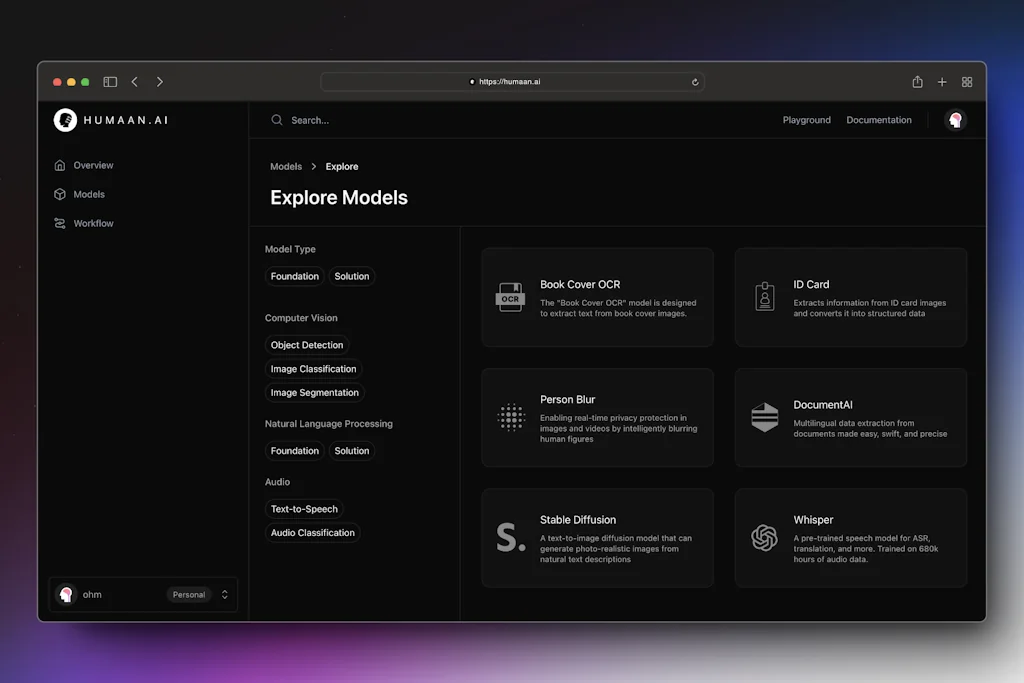Viewport: 1024px width, 683px height.
Task: Click the HUMAAN.AI logo
Action: click(110, 120)
